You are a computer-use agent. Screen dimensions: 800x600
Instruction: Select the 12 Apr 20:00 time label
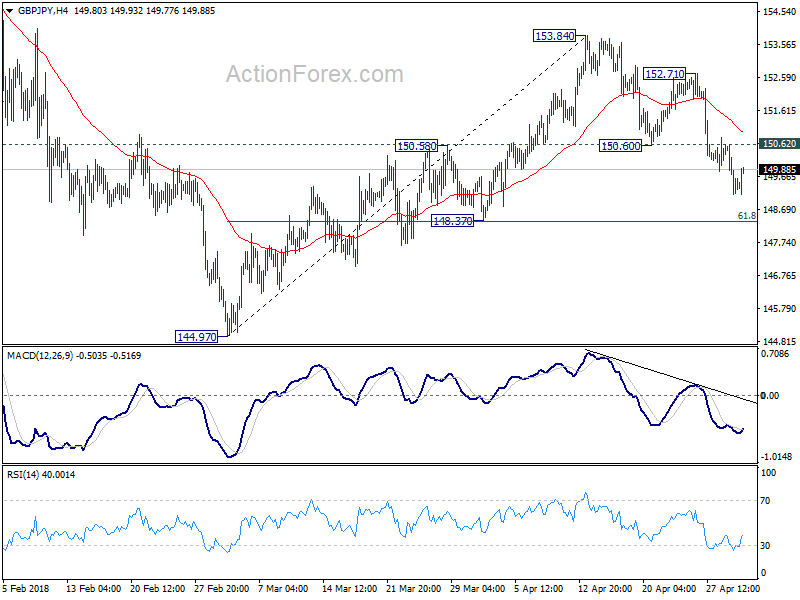[605, 588]
